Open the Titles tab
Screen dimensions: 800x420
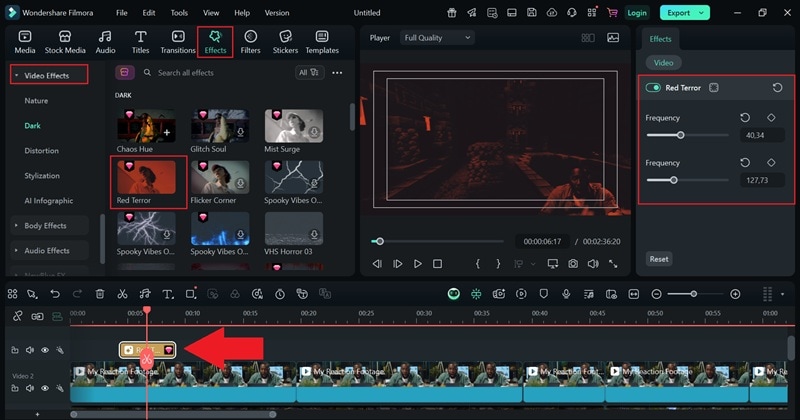click(x=140, y=42)
